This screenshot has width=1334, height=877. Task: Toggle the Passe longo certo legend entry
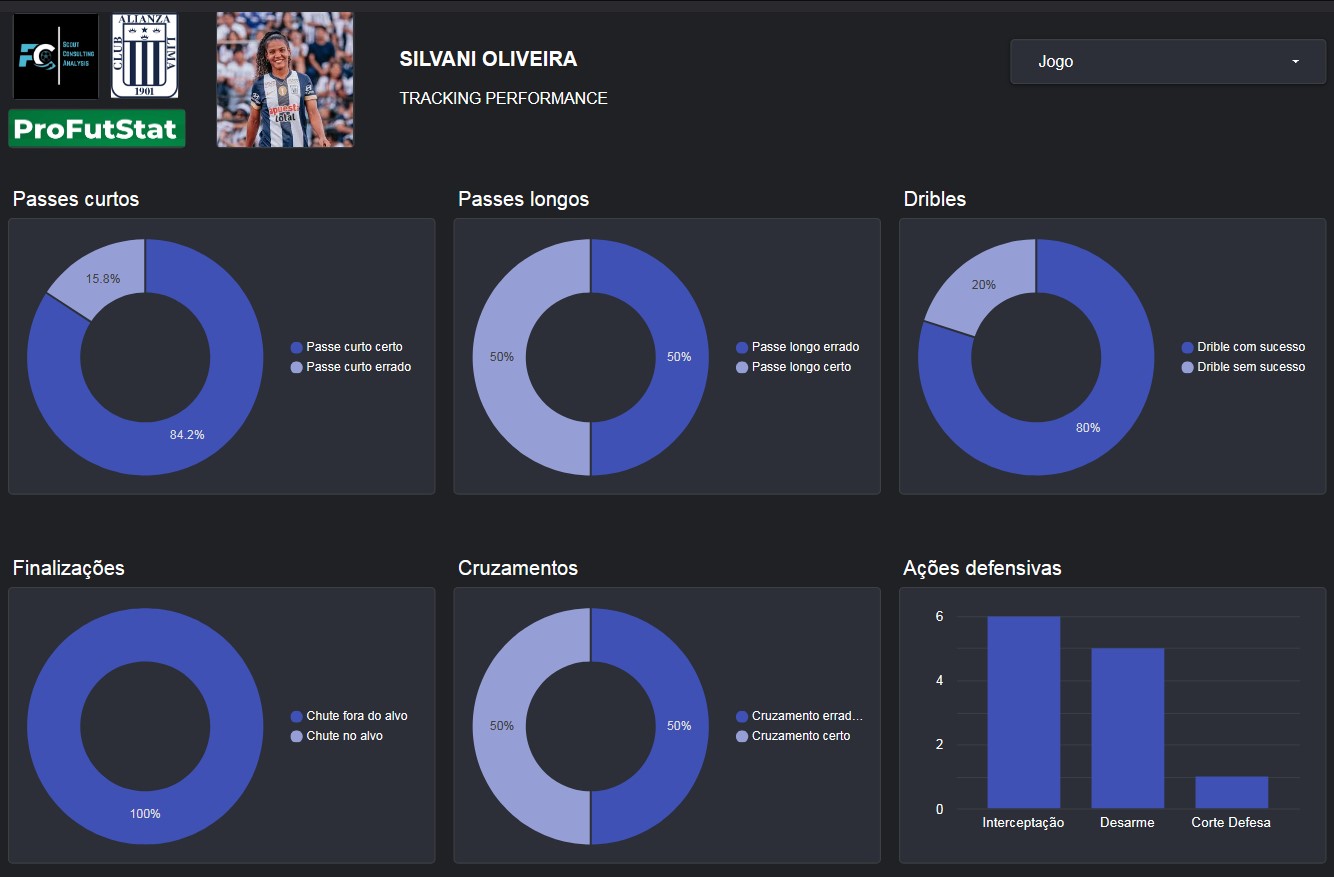(x=793, y=367)
